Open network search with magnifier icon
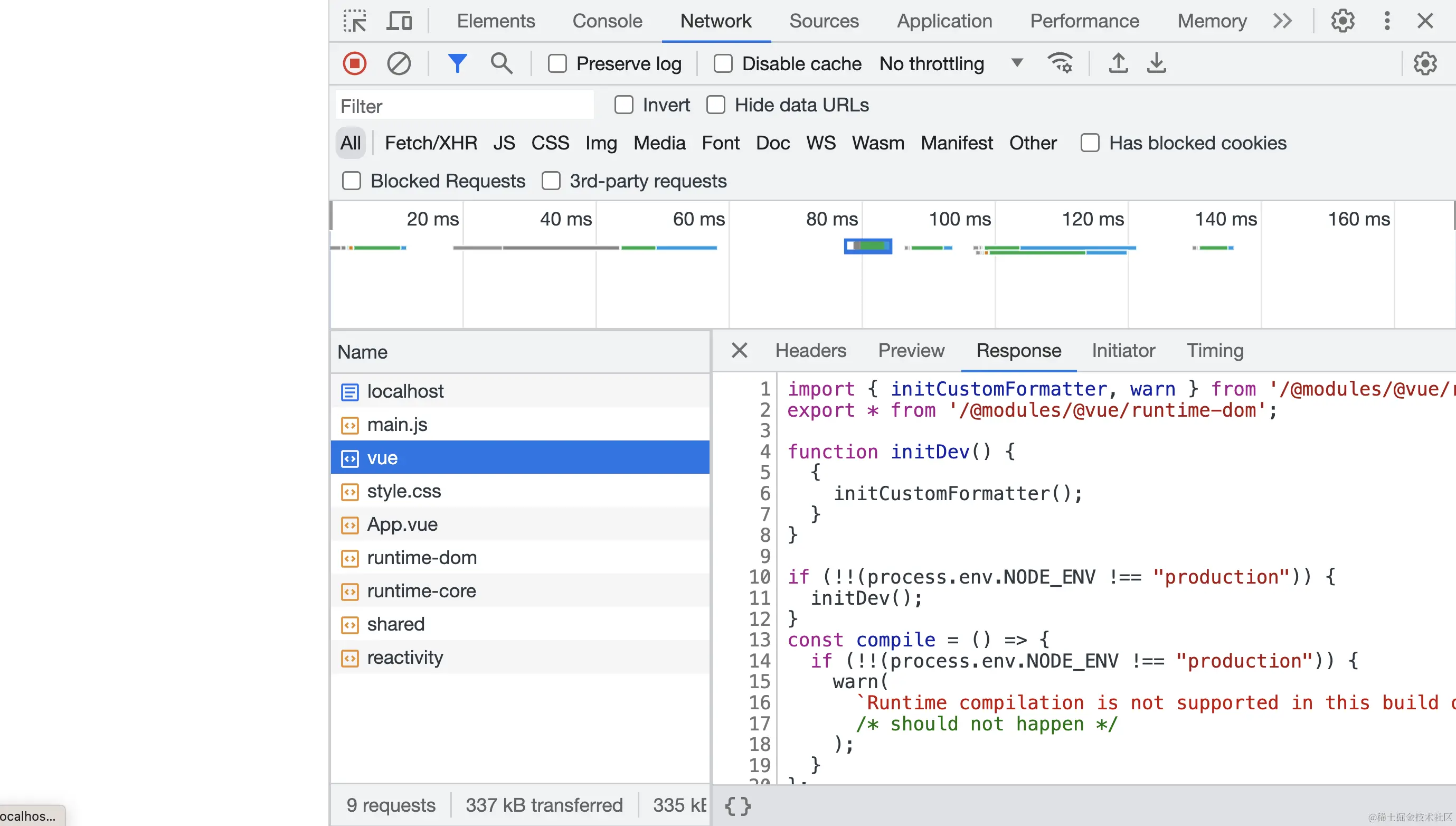This screenshot has width=1456, height=826. coord(501,63)
